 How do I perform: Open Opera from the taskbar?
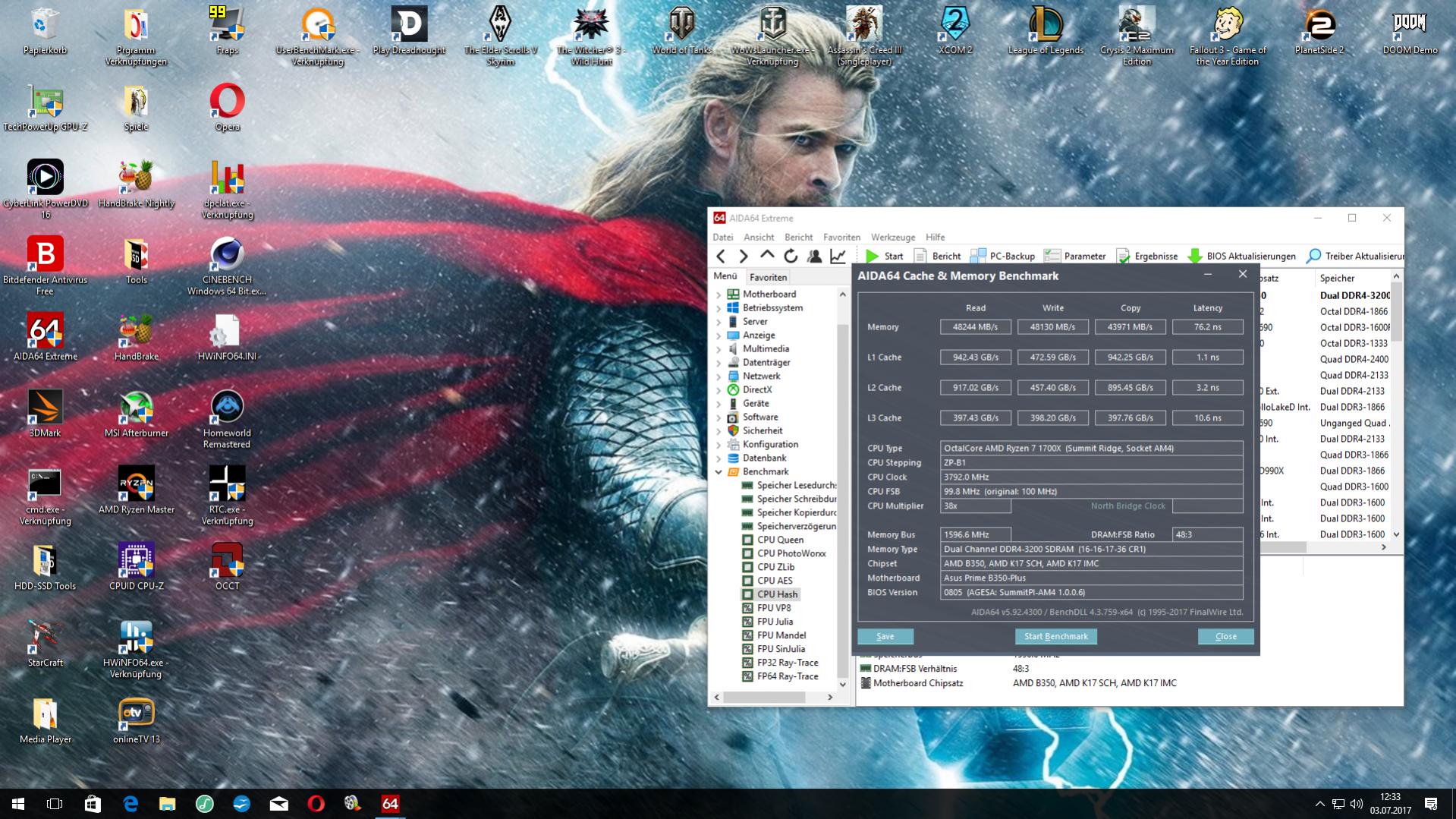[x=316, y=804]
